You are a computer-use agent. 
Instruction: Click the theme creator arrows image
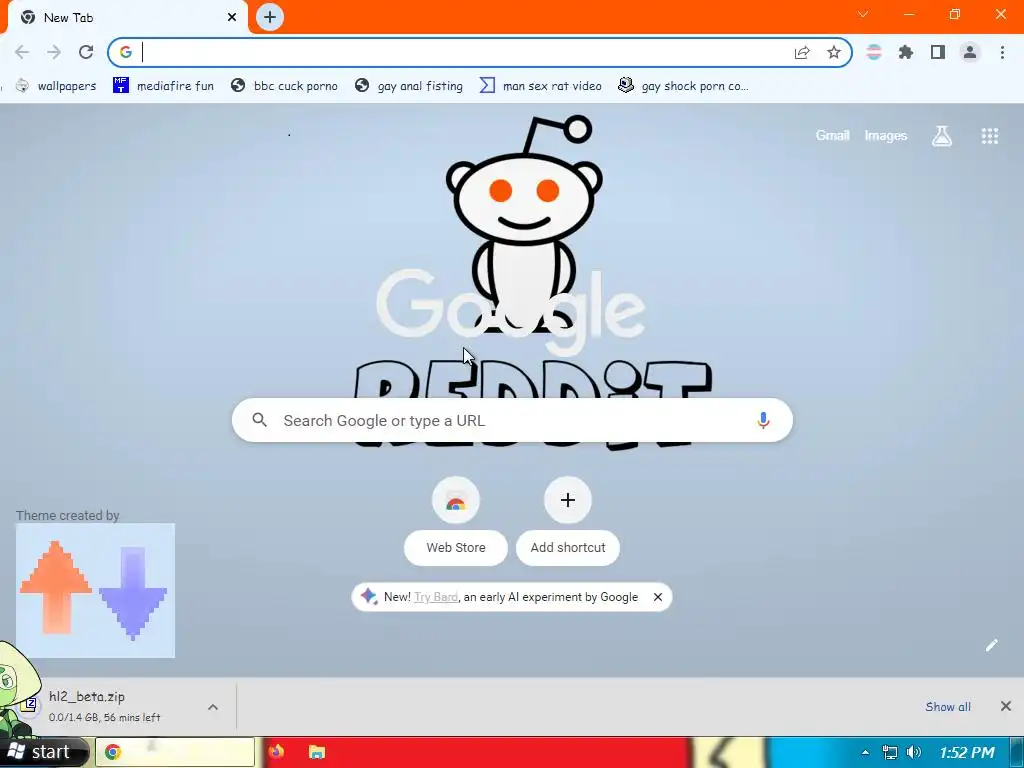coord(95,590)
